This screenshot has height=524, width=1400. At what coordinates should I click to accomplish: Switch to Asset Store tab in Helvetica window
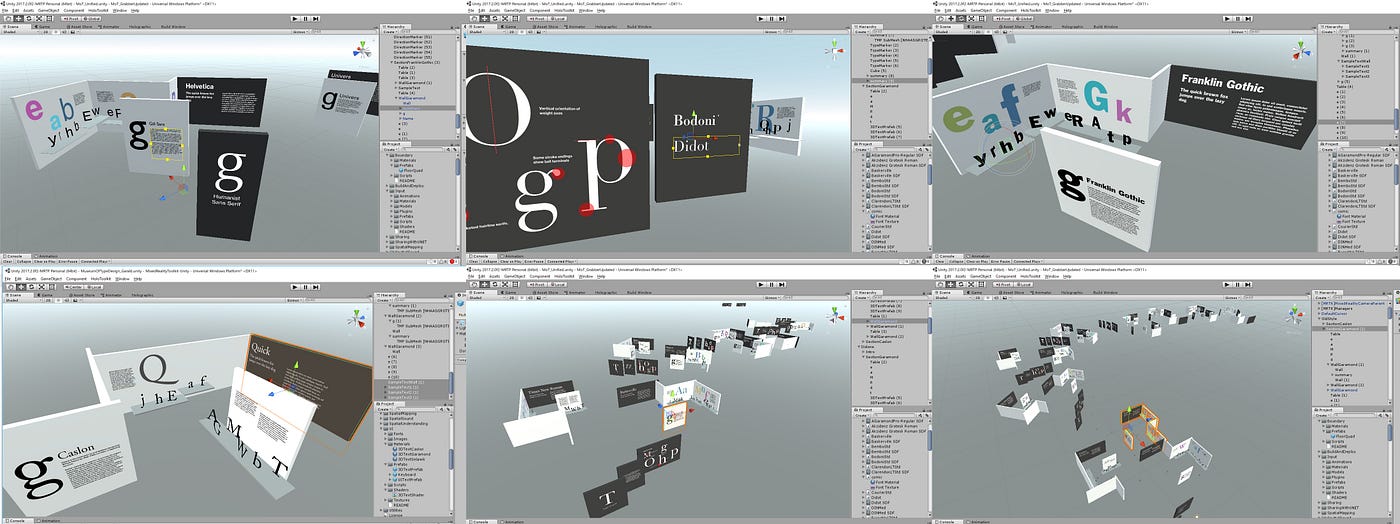pyautogui.click(x=80, y=26)
